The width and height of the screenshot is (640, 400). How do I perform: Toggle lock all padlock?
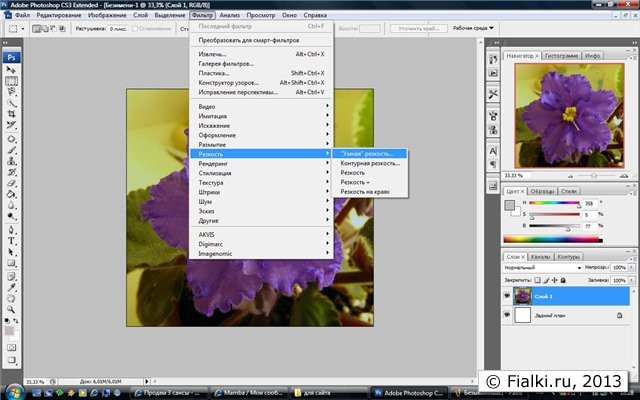(563, 280)
